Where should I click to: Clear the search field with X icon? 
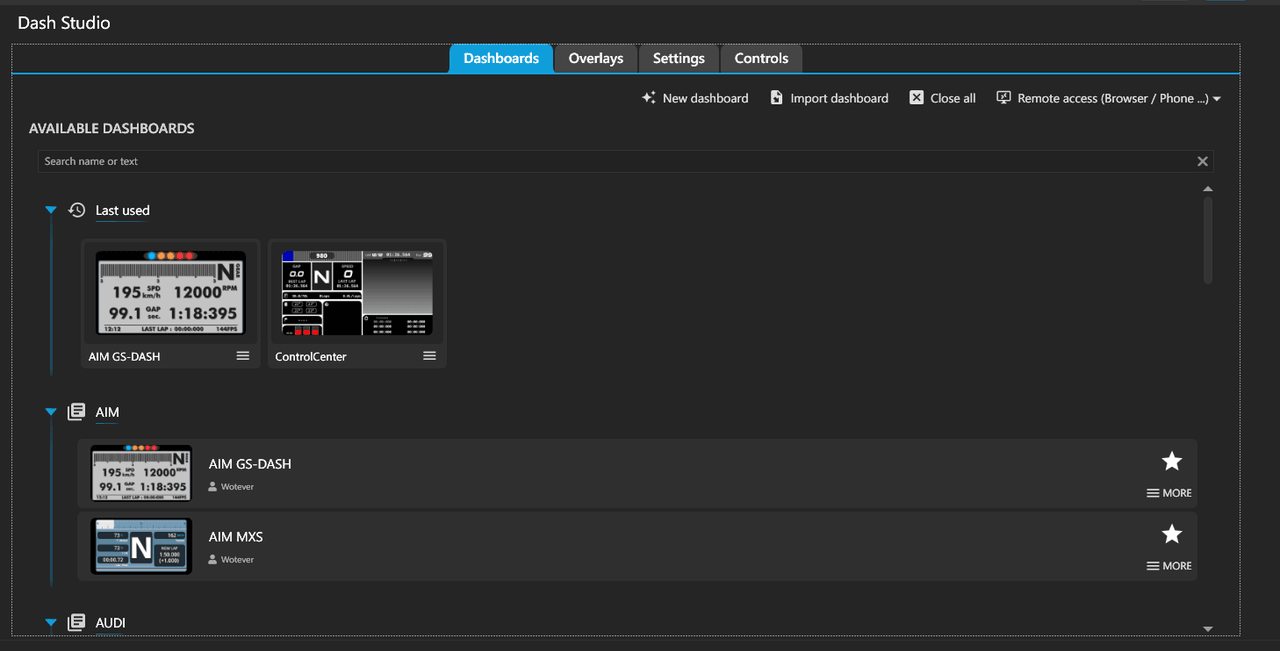[x=1203, y=161]
